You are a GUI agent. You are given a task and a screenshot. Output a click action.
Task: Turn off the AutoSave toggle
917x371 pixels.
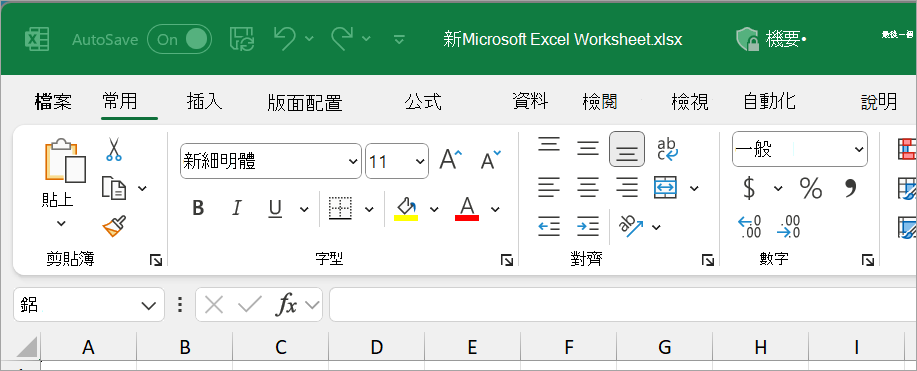(180, 39)
